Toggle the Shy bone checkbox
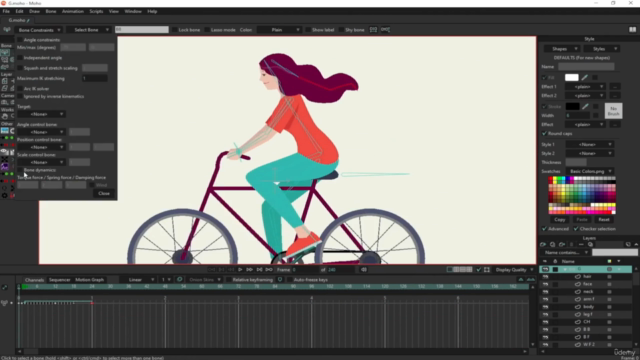The image size is (640, 360). pyautogui.click(x=341, y=30)
